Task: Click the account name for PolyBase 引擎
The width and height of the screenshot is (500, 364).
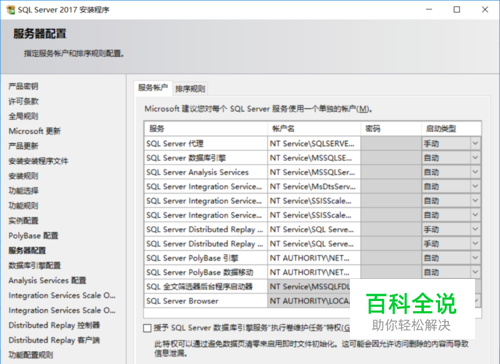Action: 314,258
